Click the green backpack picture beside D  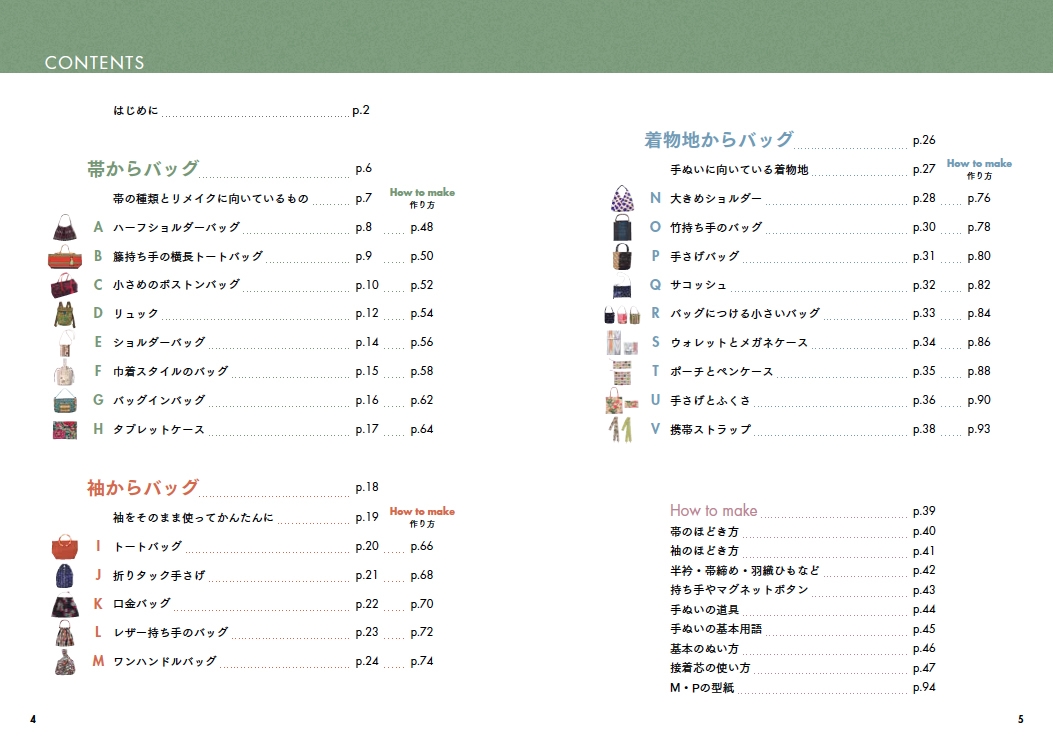[x=64, y=314]
